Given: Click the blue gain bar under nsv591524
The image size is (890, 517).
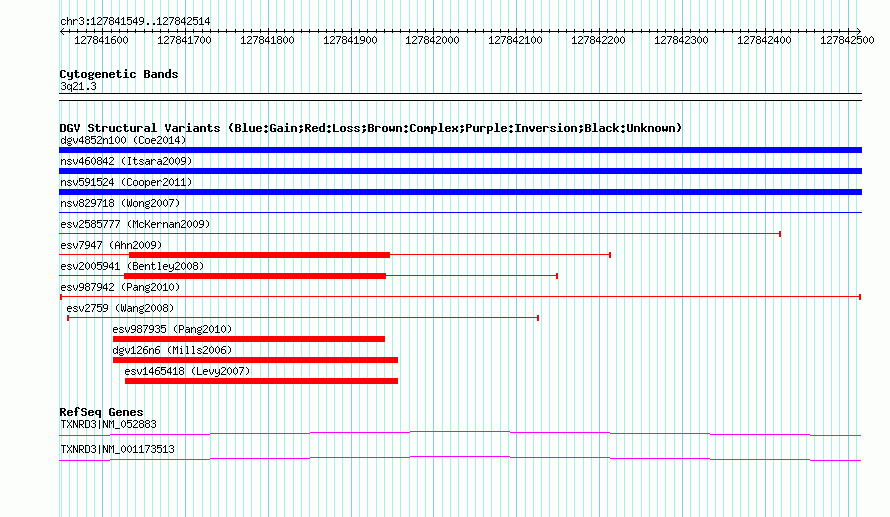Looking at the screenshot, I should coord(460,192).
